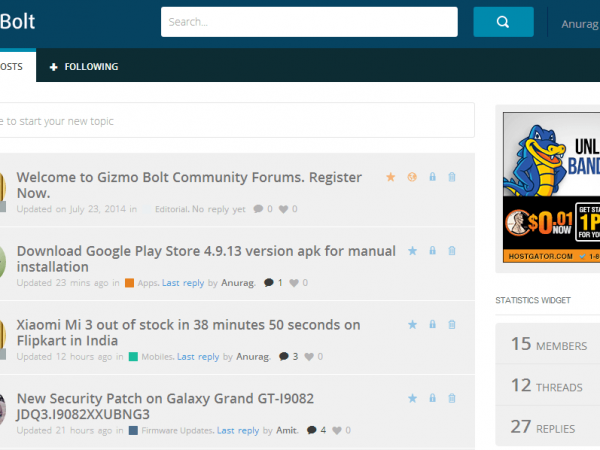The height and width of the screenshot is (450, 600).
Task: Open Anurag's profile on Xiaomi thread
Action: coord(253,357)
